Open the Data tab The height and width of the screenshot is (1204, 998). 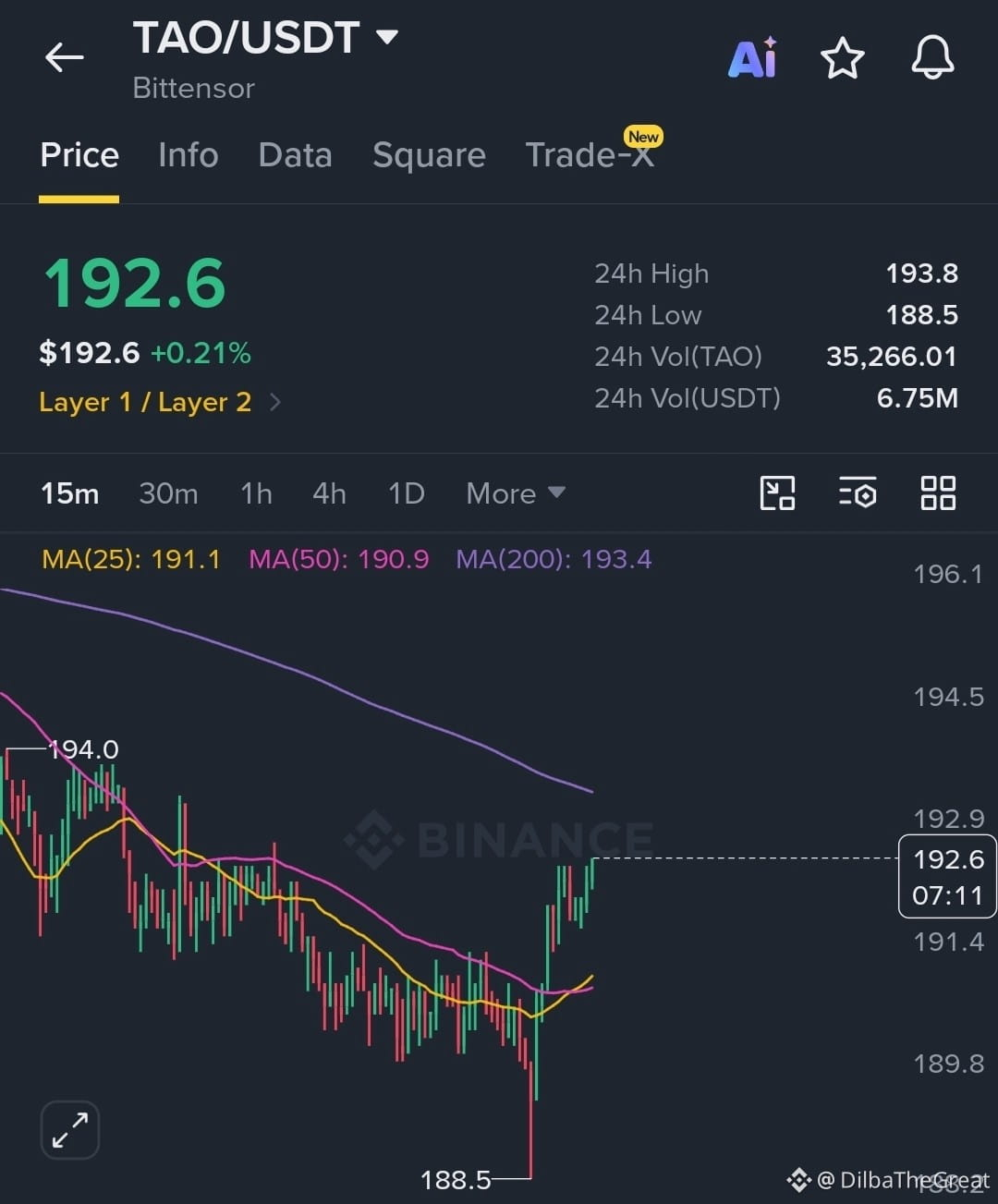tap(296, 154)
